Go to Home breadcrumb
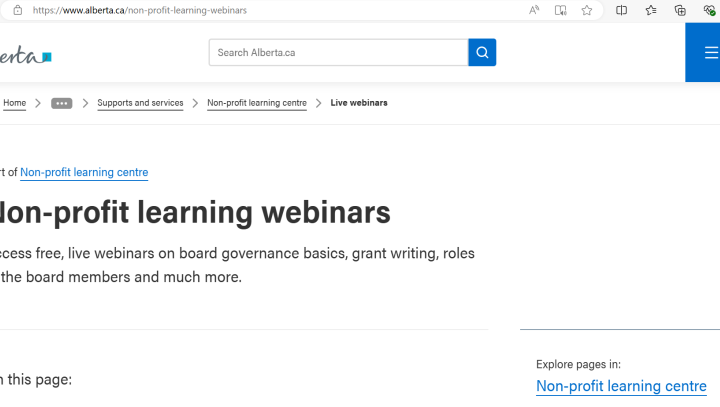Viewport: 720px width, 407px height. tap(14, 103)
